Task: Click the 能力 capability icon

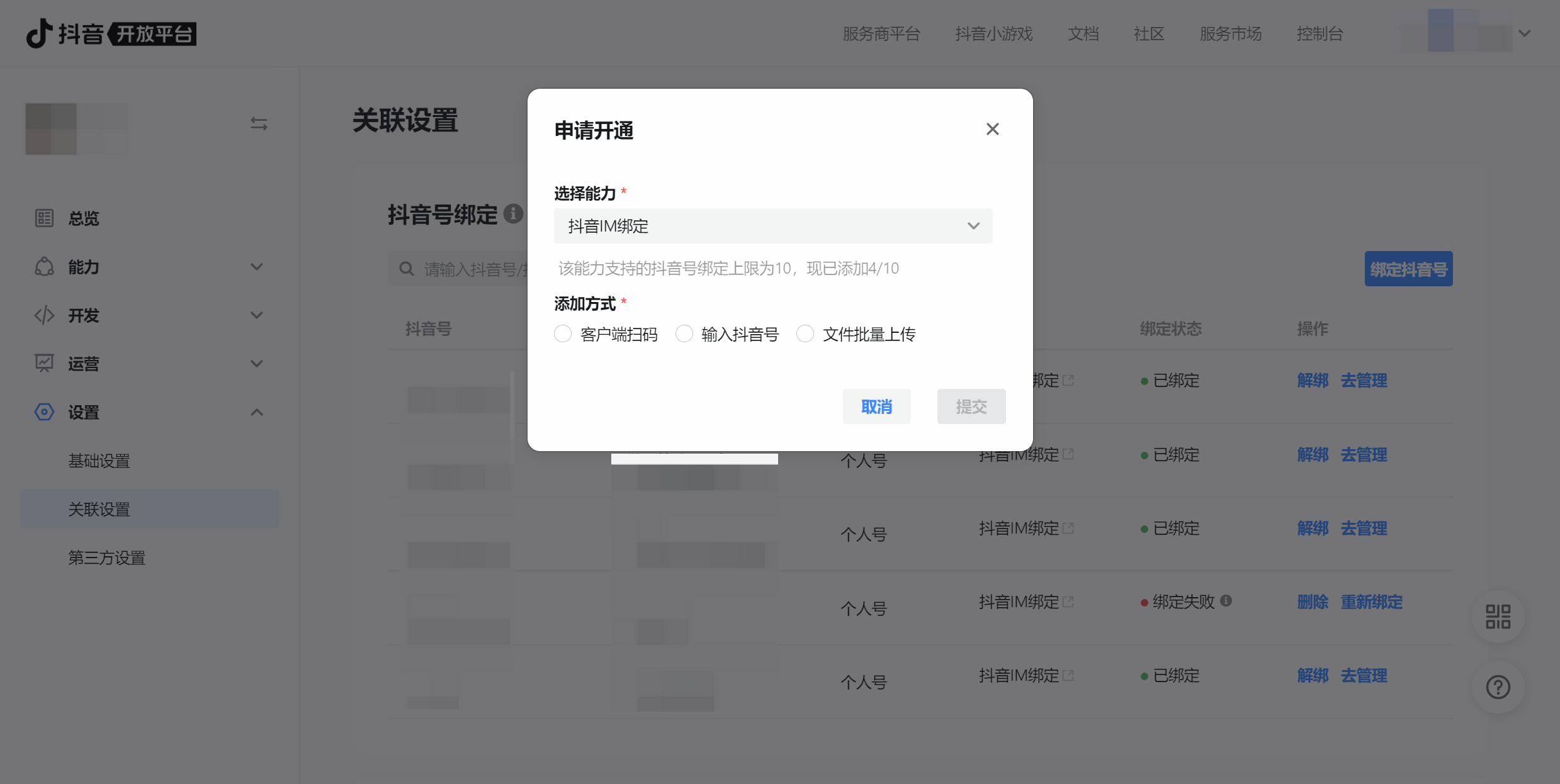Action: pyautogui.click(x=44, y=267)
